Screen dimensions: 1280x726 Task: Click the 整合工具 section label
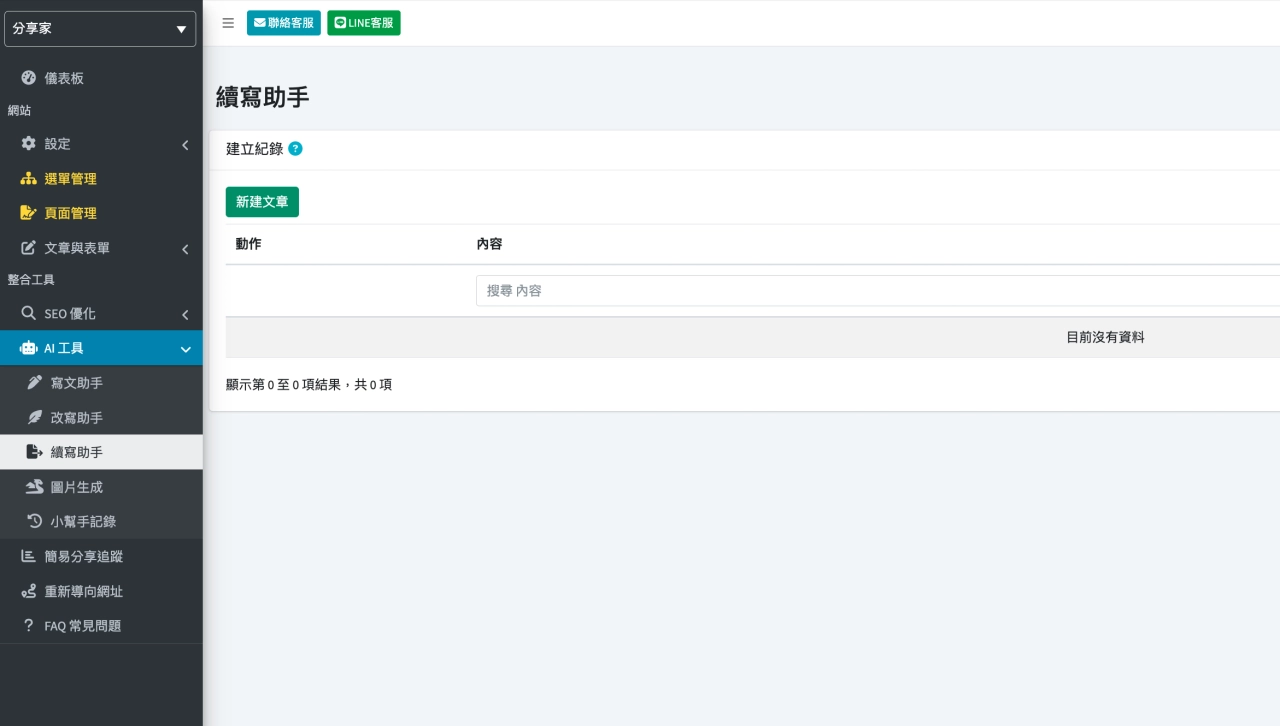31,280
